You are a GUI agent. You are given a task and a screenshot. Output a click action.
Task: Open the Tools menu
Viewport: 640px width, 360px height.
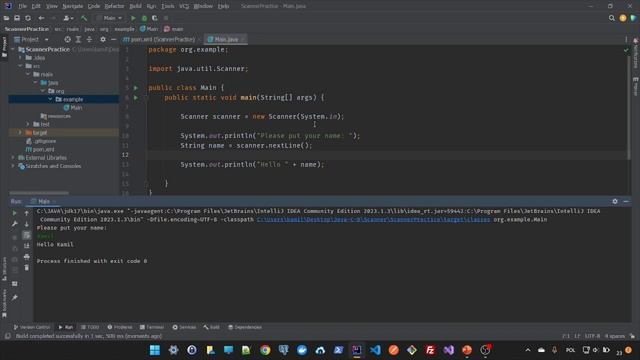(x=167, y=6)
